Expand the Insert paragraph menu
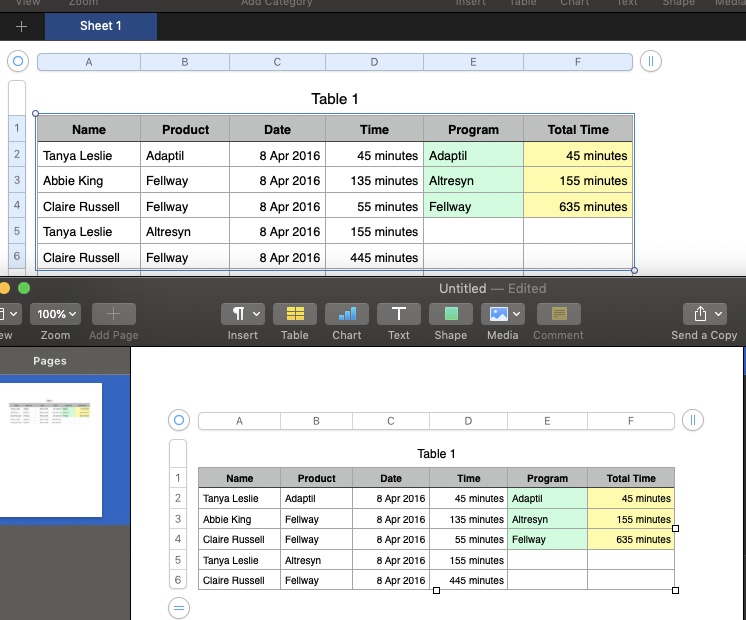The image size is (746, 620). [243, 314]
